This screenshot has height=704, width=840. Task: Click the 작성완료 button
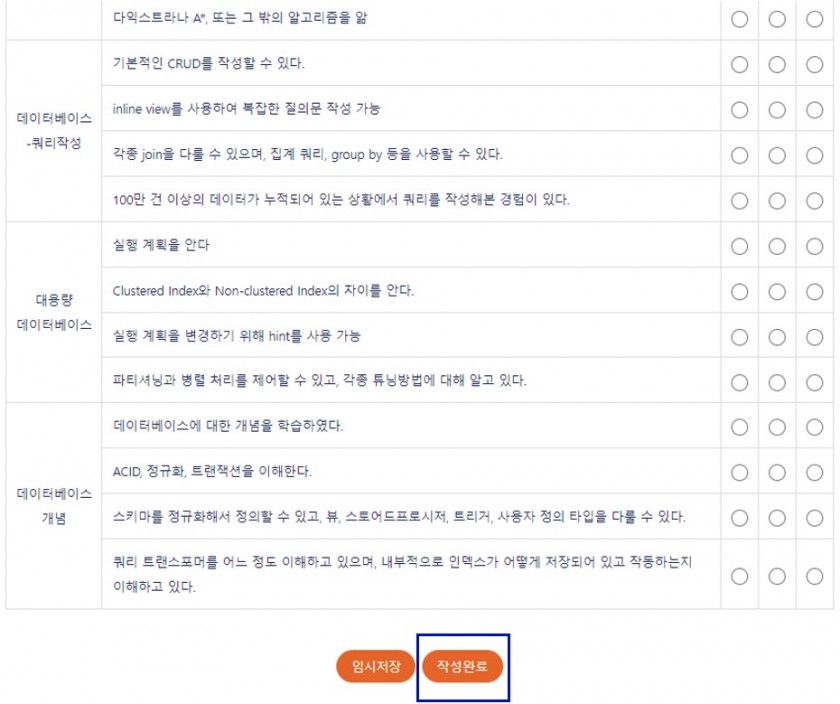click(x=462, y=666)
